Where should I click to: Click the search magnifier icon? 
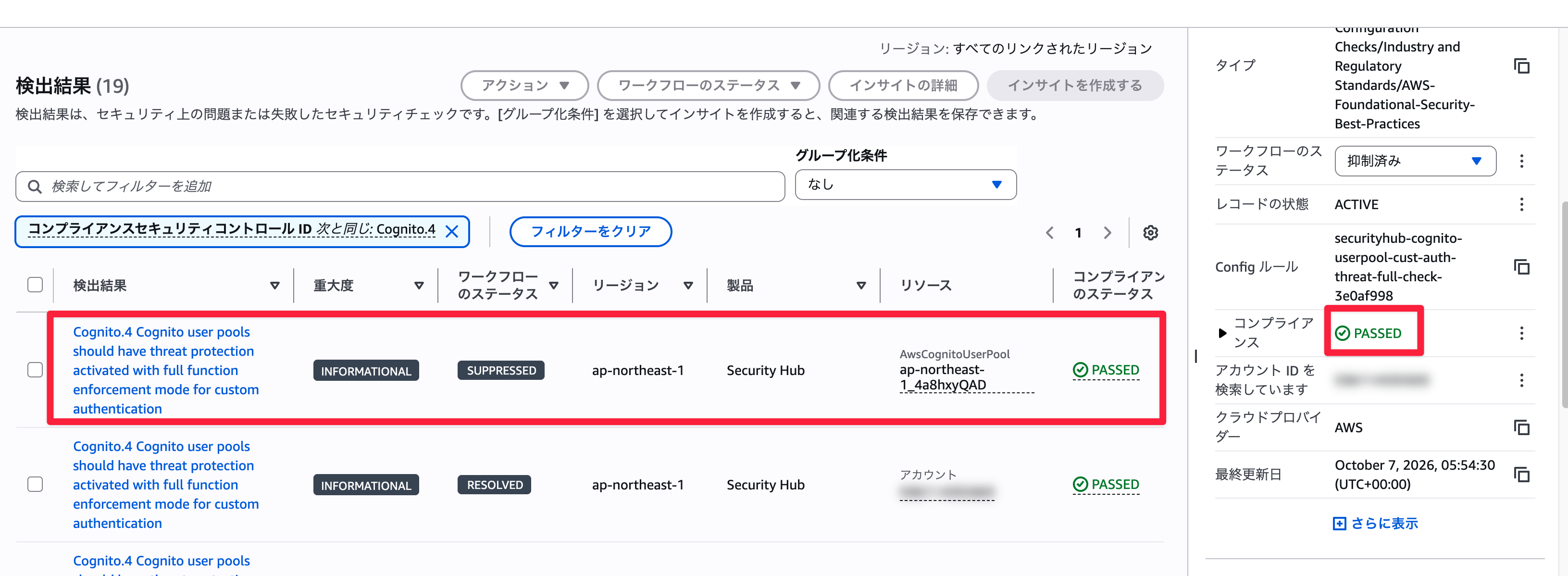(x=35, y=187)
